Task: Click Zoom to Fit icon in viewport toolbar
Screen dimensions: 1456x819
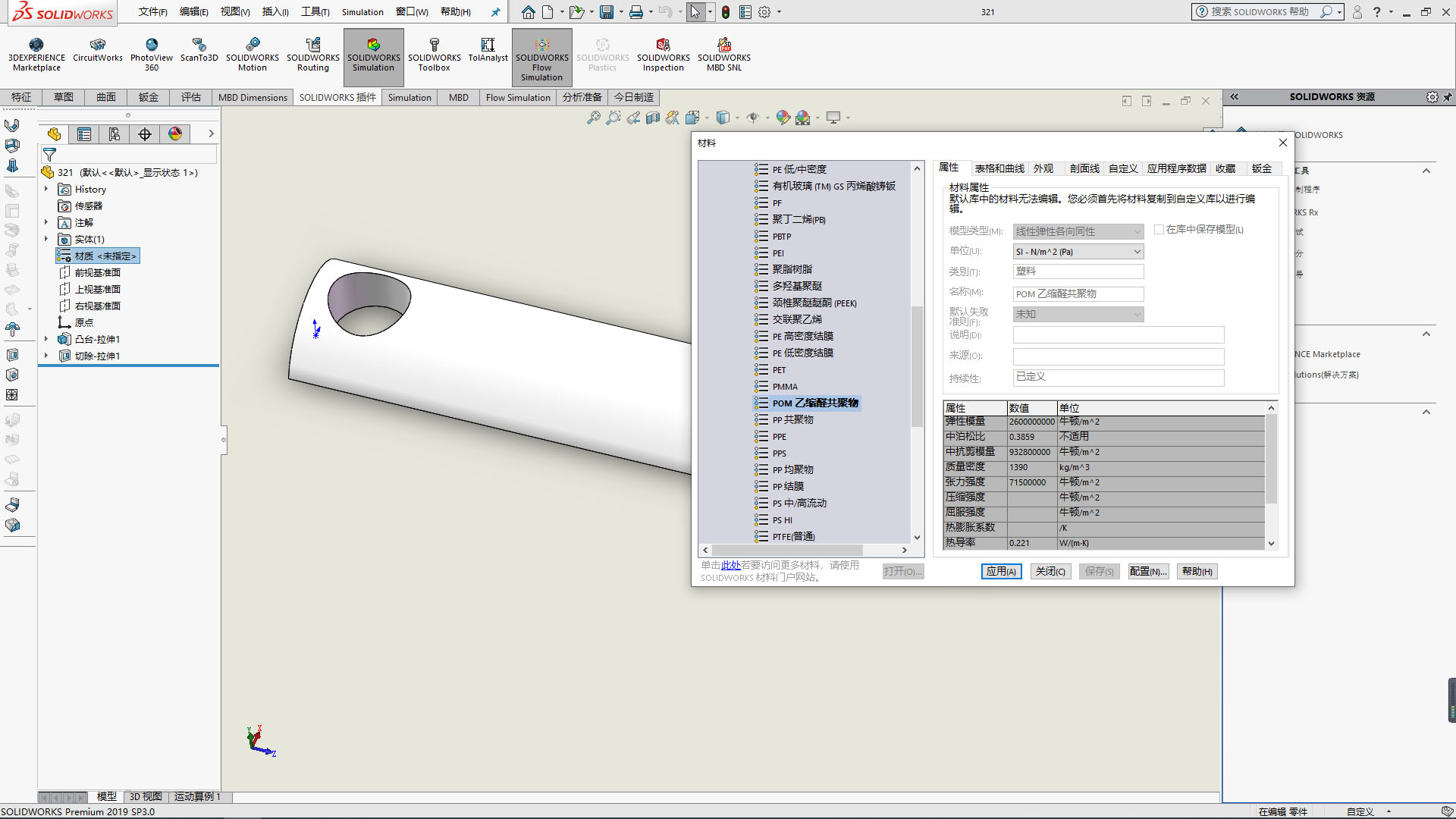Action: pos(594,118)
